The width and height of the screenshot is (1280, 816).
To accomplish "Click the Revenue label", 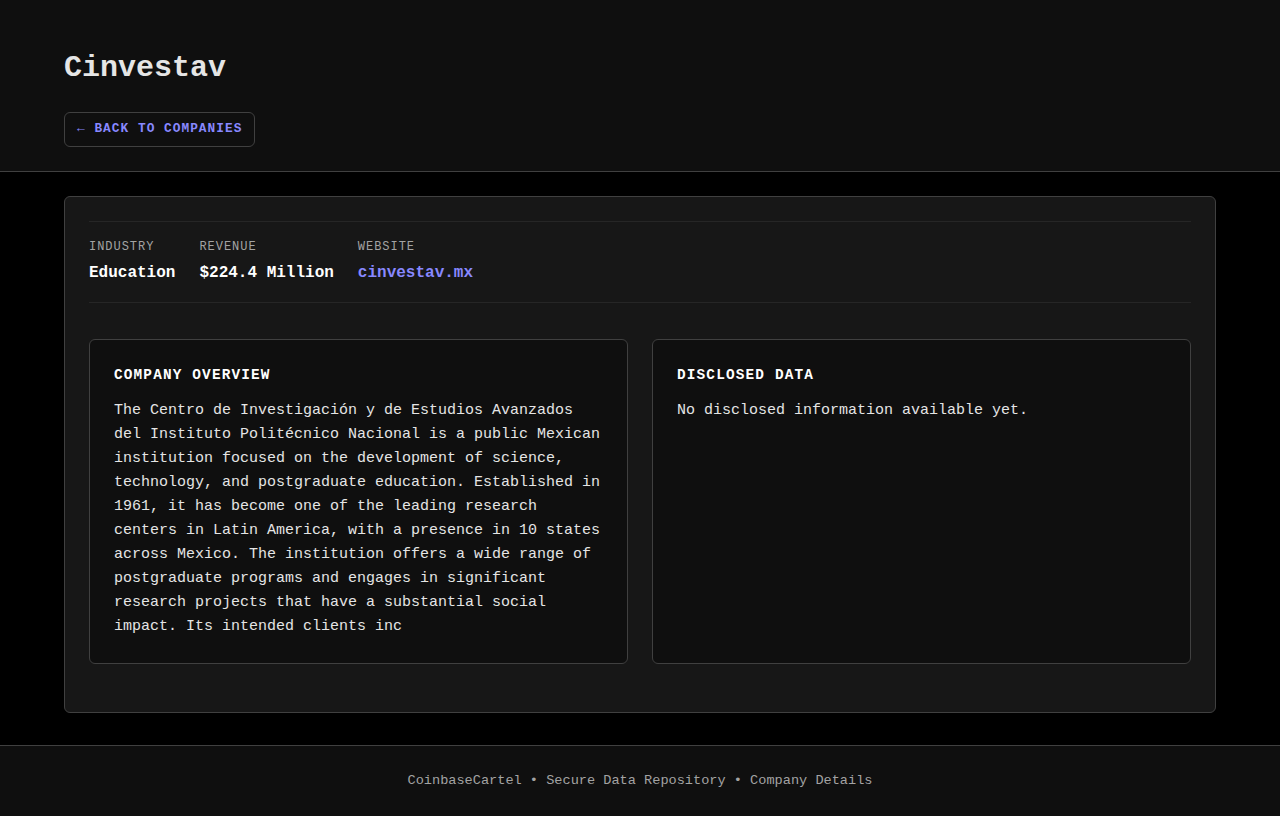I will [227, 246].
